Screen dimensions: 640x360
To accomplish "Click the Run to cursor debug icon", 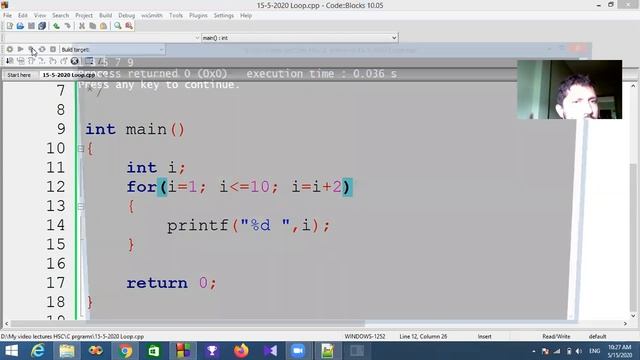I will pos(20,61).
